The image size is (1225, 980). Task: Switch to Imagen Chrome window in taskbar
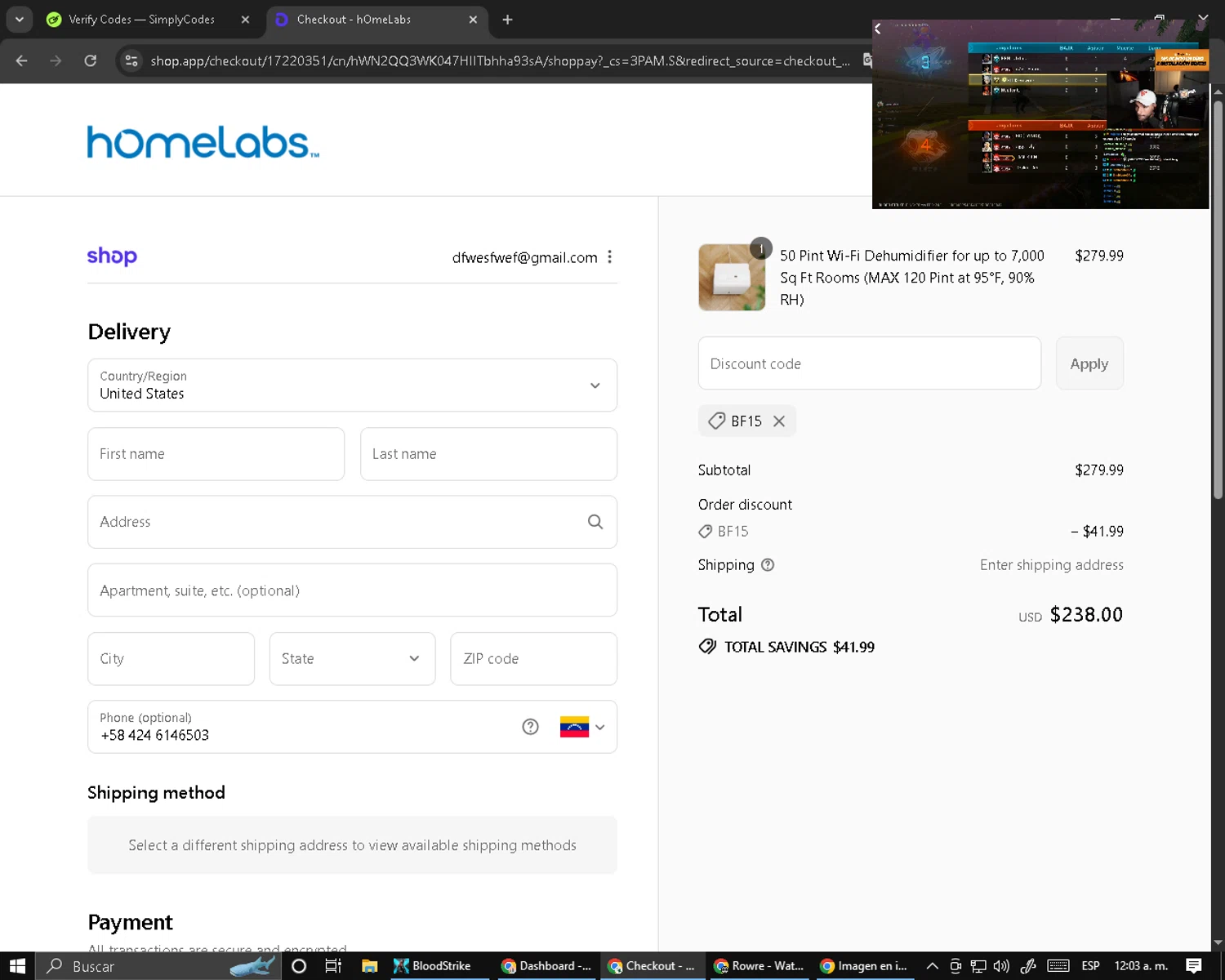point(864,966)
